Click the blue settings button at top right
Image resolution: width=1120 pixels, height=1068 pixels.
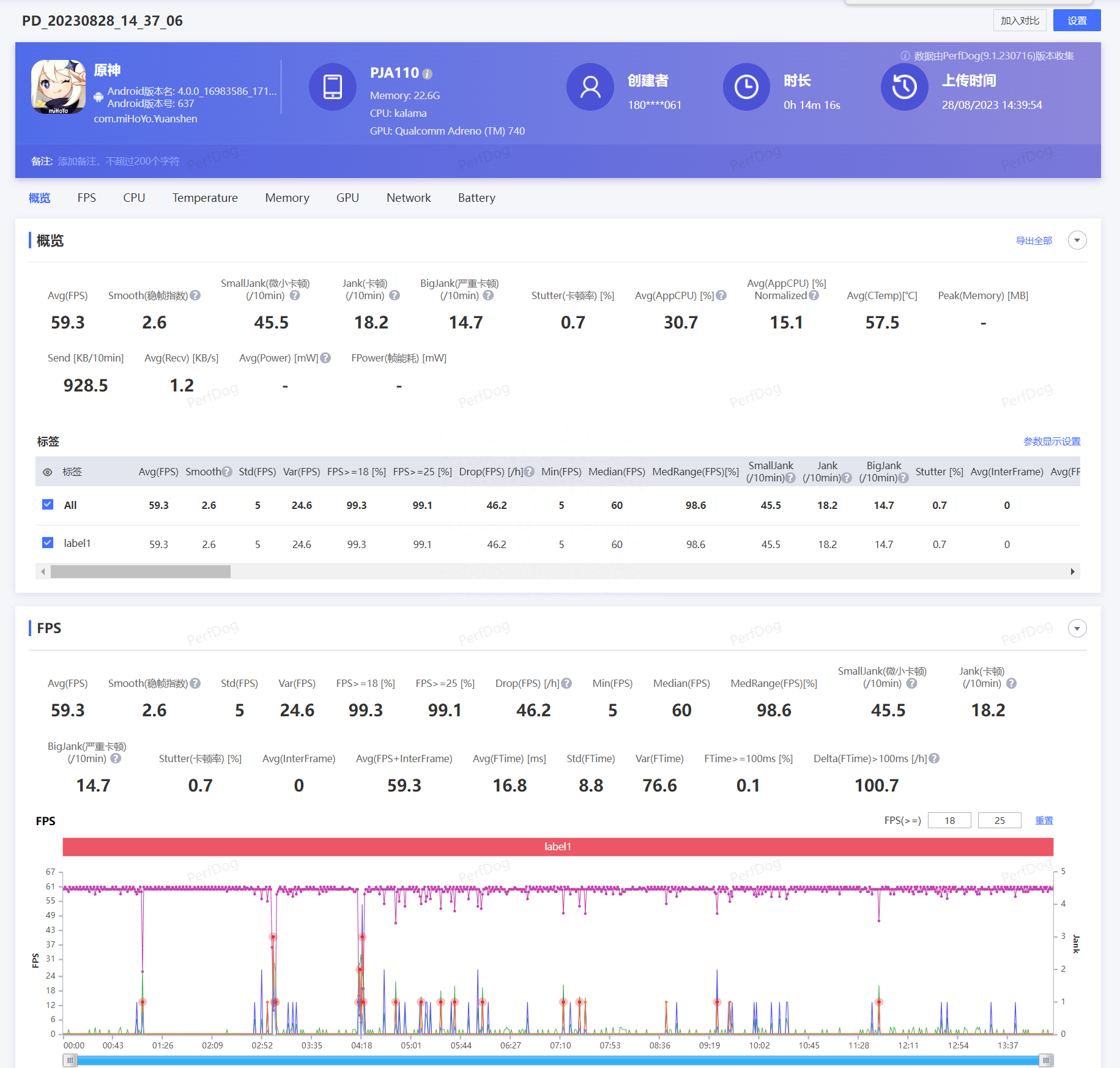[x=1077, y=20]
